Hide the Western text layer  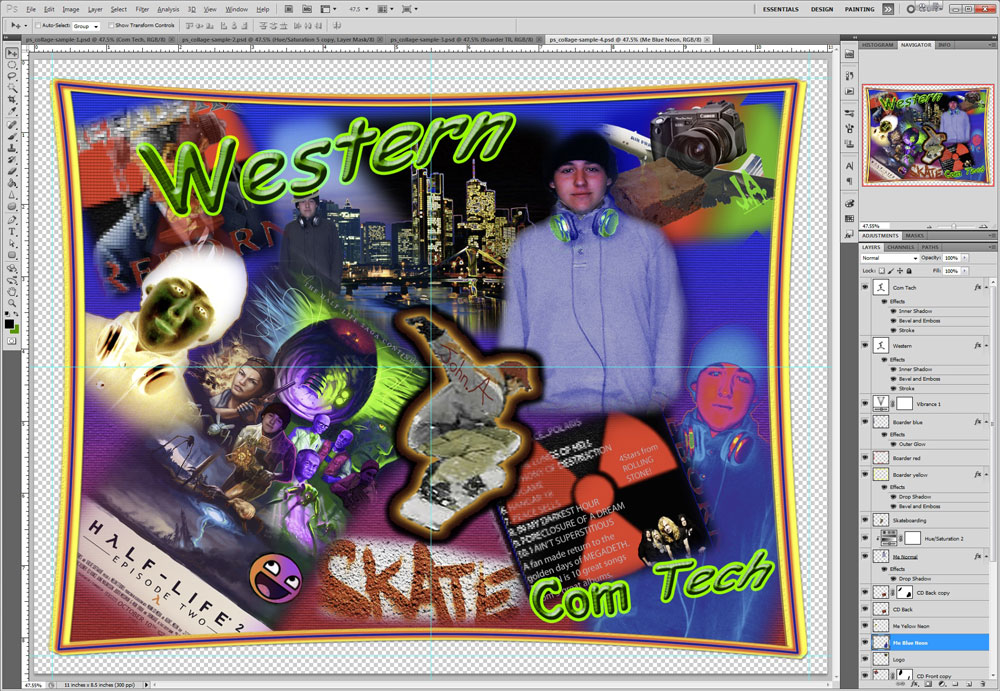866,346
